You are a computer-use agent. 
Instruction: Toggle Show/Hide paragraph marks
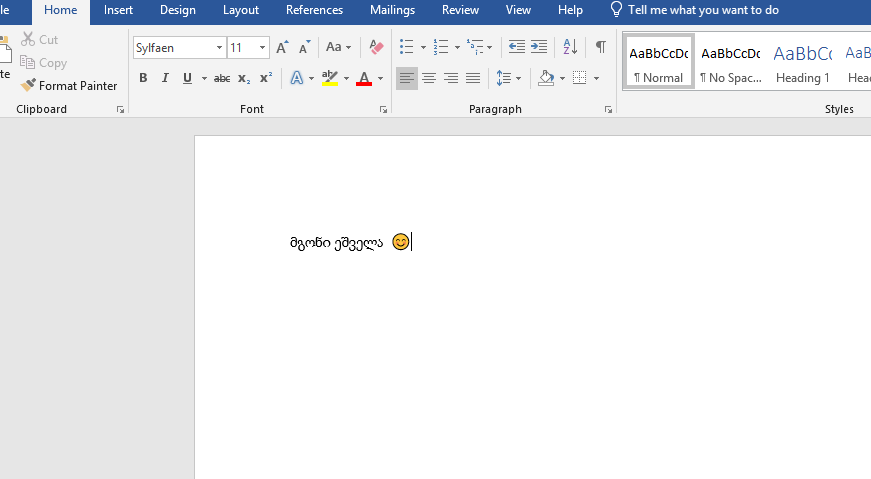tap(600, 47)
